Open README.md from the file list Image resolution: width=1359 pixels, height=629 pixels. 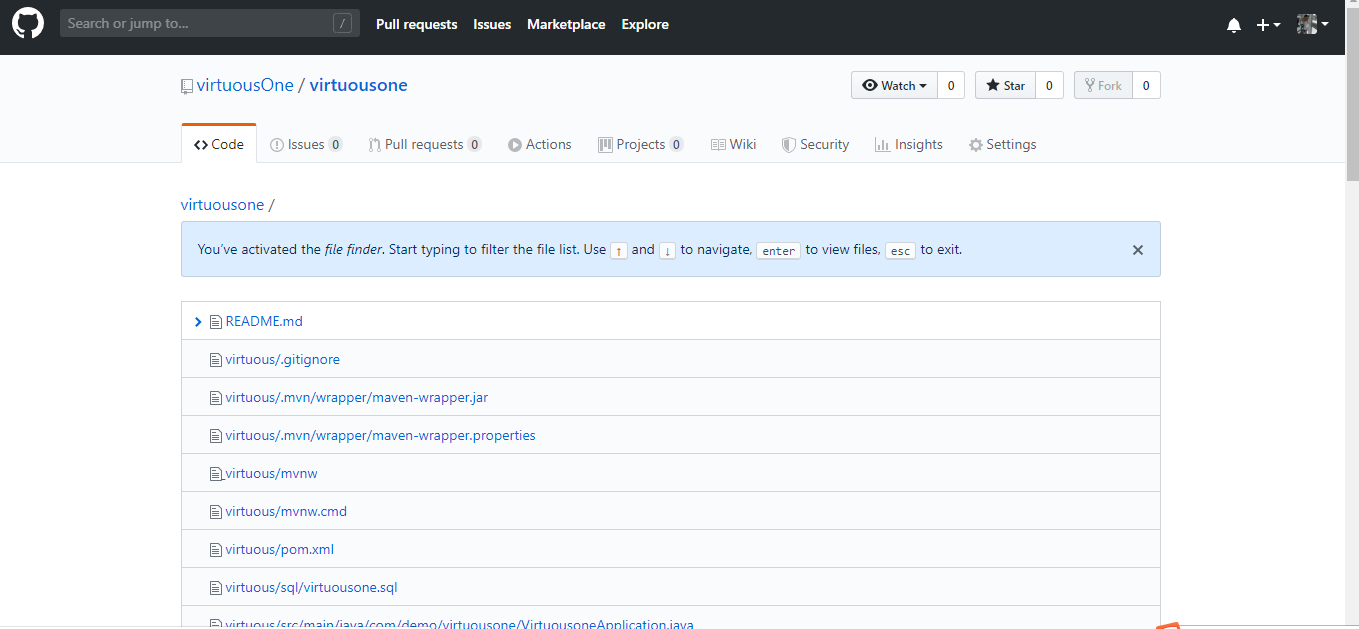pyautogui.click(x=264, y=321)
